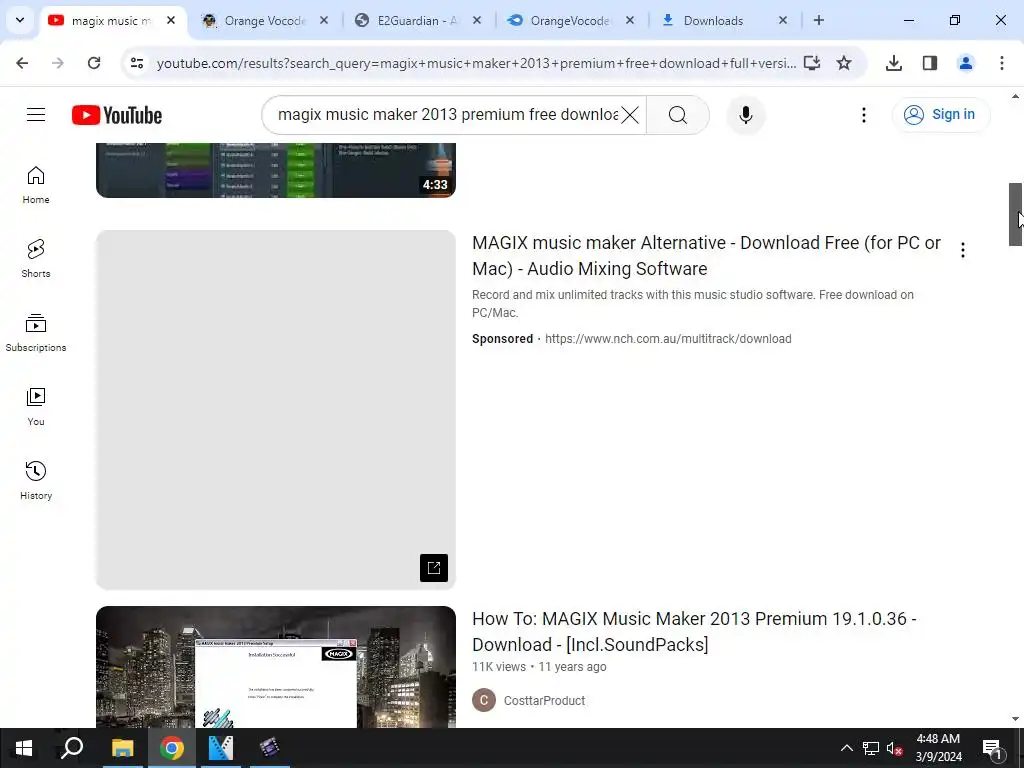Image resolution: width=1024 pixels, height=768 pixels.
Task: Open the network tray icon
Action: (871, 748)
